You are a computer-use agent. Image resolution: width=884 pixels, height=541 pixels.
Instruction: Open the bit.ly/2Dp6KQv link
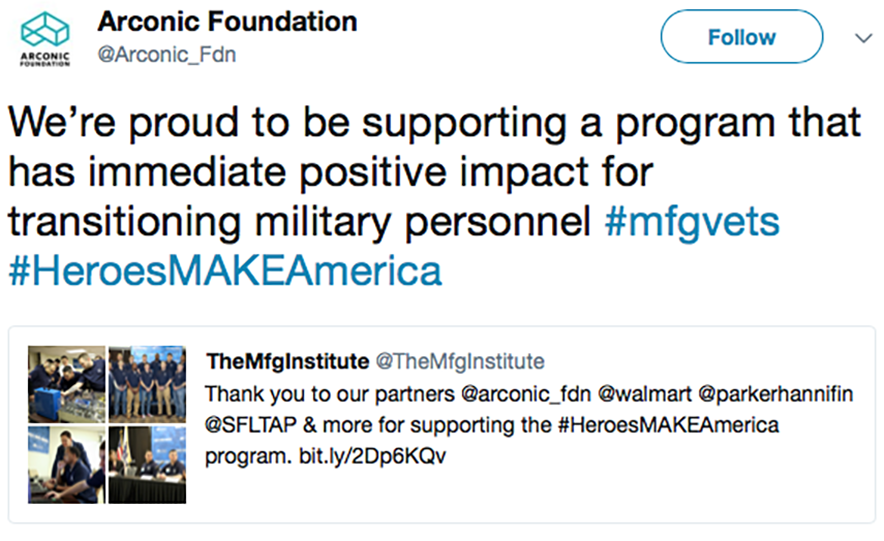pos(372,456)
